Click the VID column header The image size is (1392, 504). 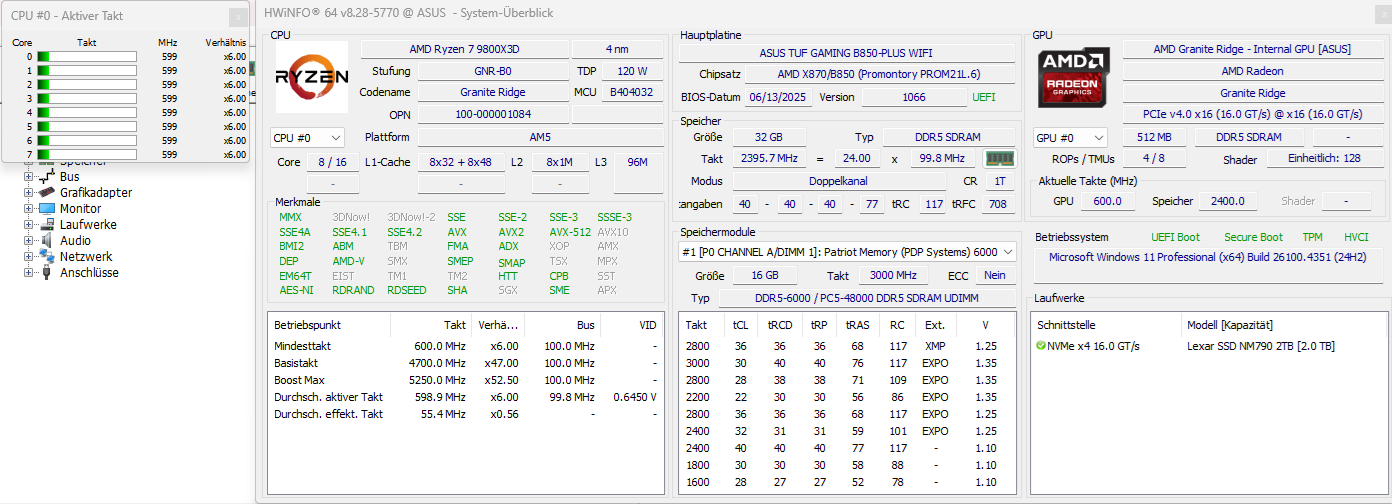[632, 325]
